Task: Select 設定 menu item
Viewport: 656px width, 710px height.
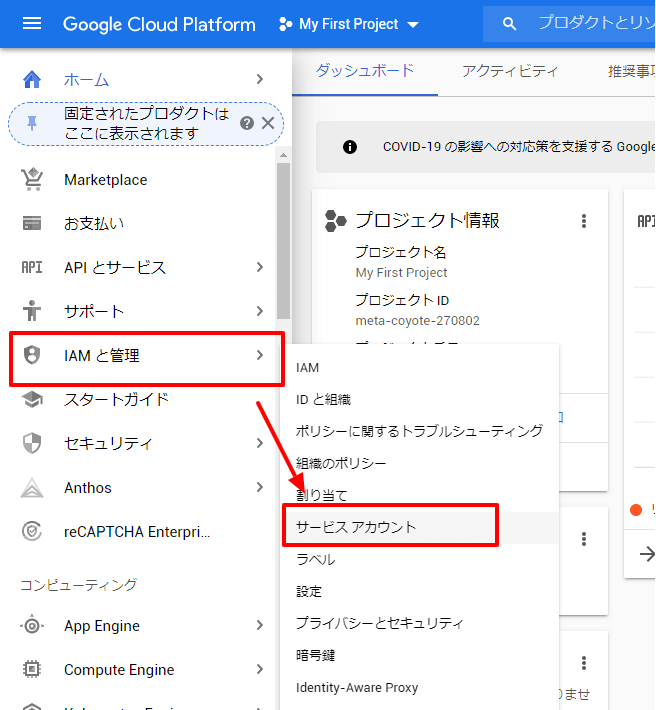Action: coord(419,591)
